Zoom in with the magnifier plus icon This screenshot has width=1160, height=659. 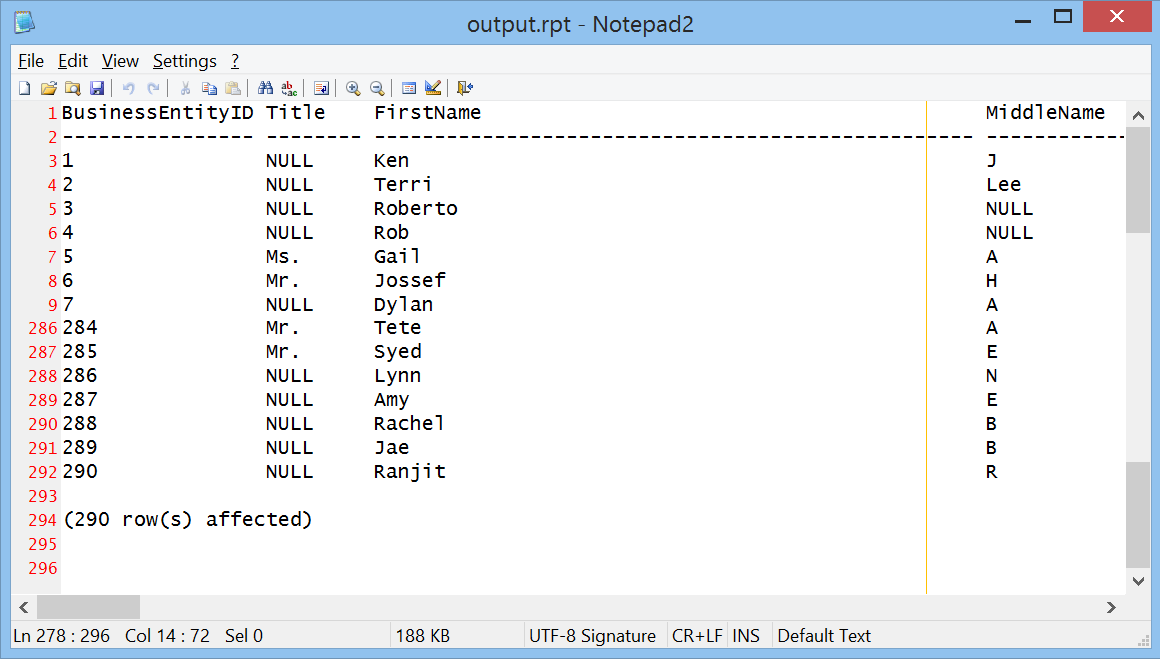coord(353,88)
